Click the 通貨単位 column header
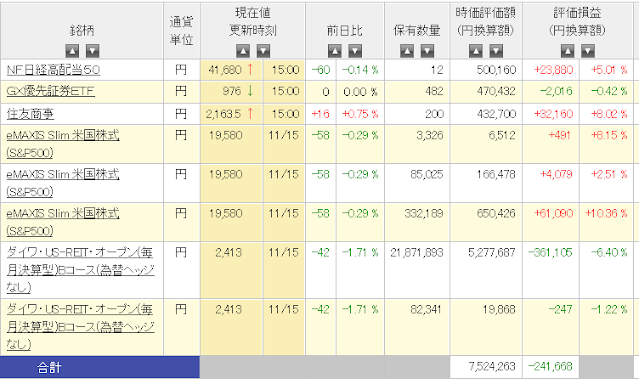Viewport: 639px width, 384px height. (x=181, y=31)
